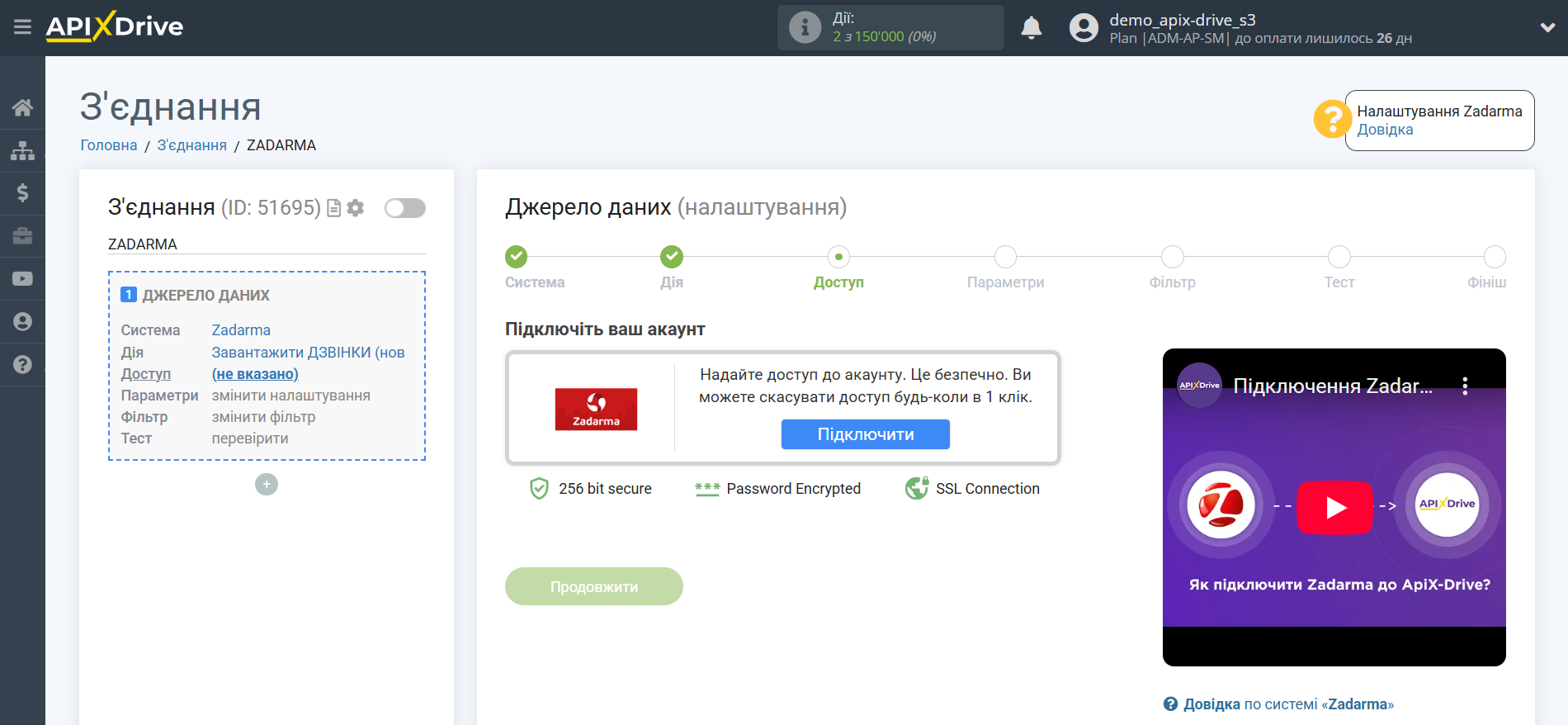Click the yellow help question mark
This screenshot has height=725, width=1568.
pos(1332,120)
